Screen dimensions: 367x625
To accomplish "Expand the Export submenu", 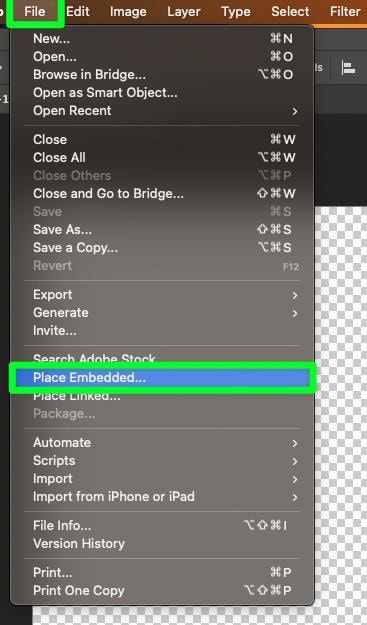I will click(x=162, y=295).
